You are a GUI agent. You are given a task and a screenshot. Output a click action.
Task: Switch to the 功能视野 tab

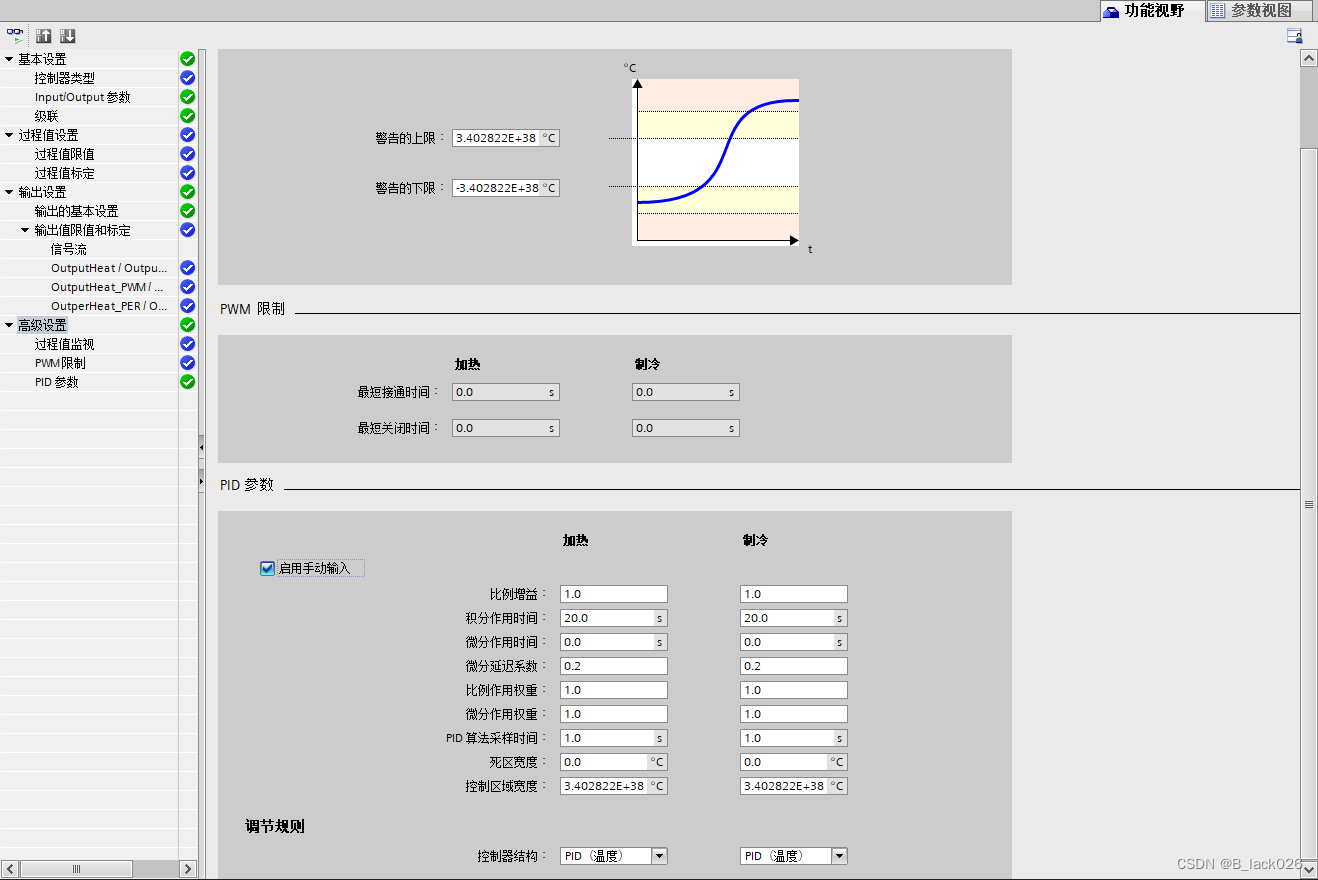1152,10
